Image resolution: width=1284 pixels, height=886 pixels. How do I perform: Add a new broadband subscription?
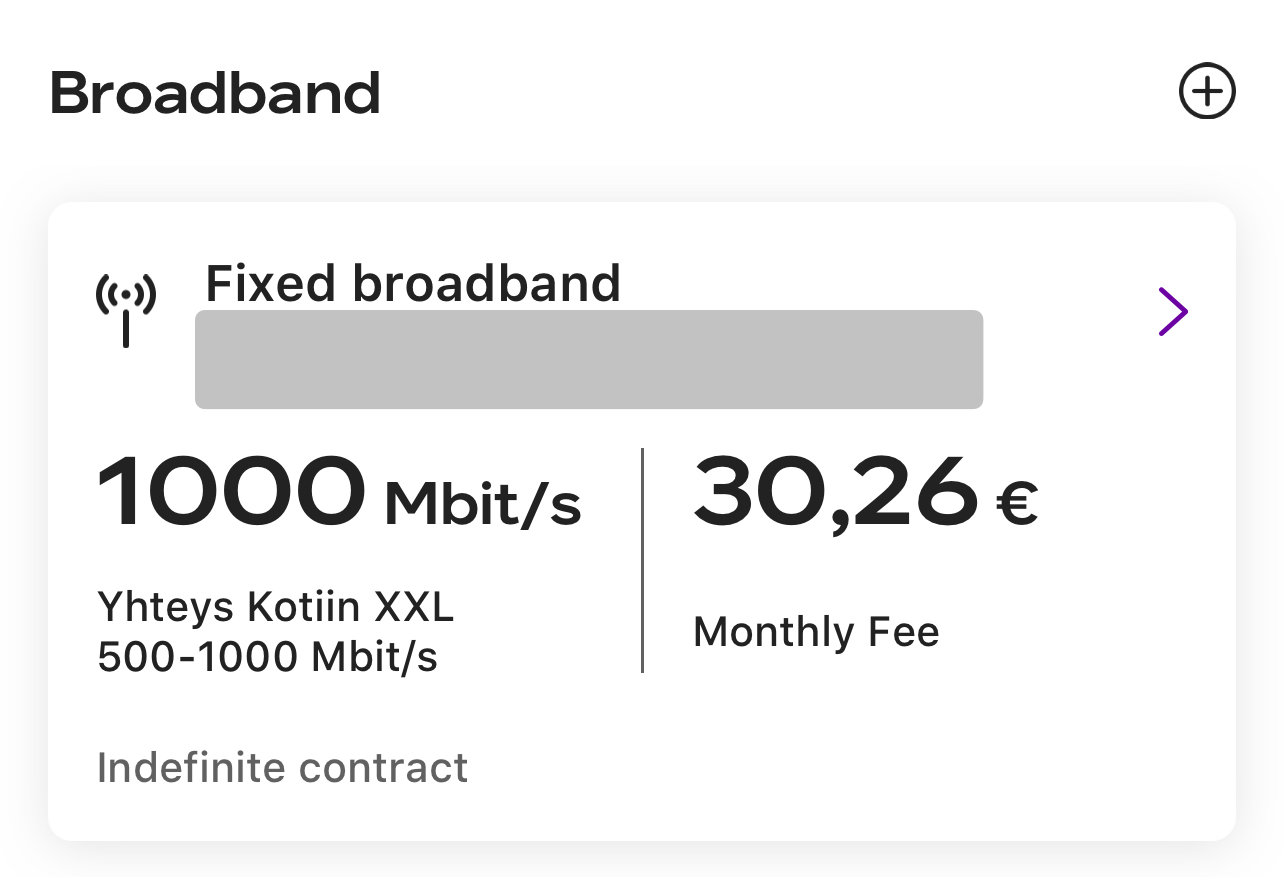(1207, 92)
